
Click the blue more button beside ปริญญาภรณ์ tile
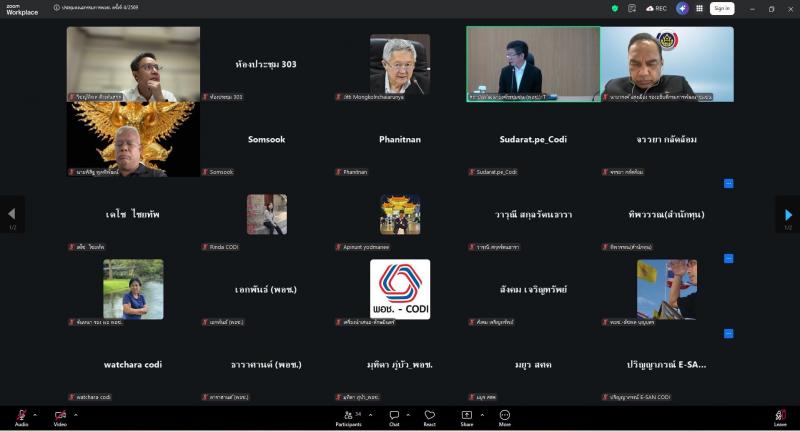(729, 334)
